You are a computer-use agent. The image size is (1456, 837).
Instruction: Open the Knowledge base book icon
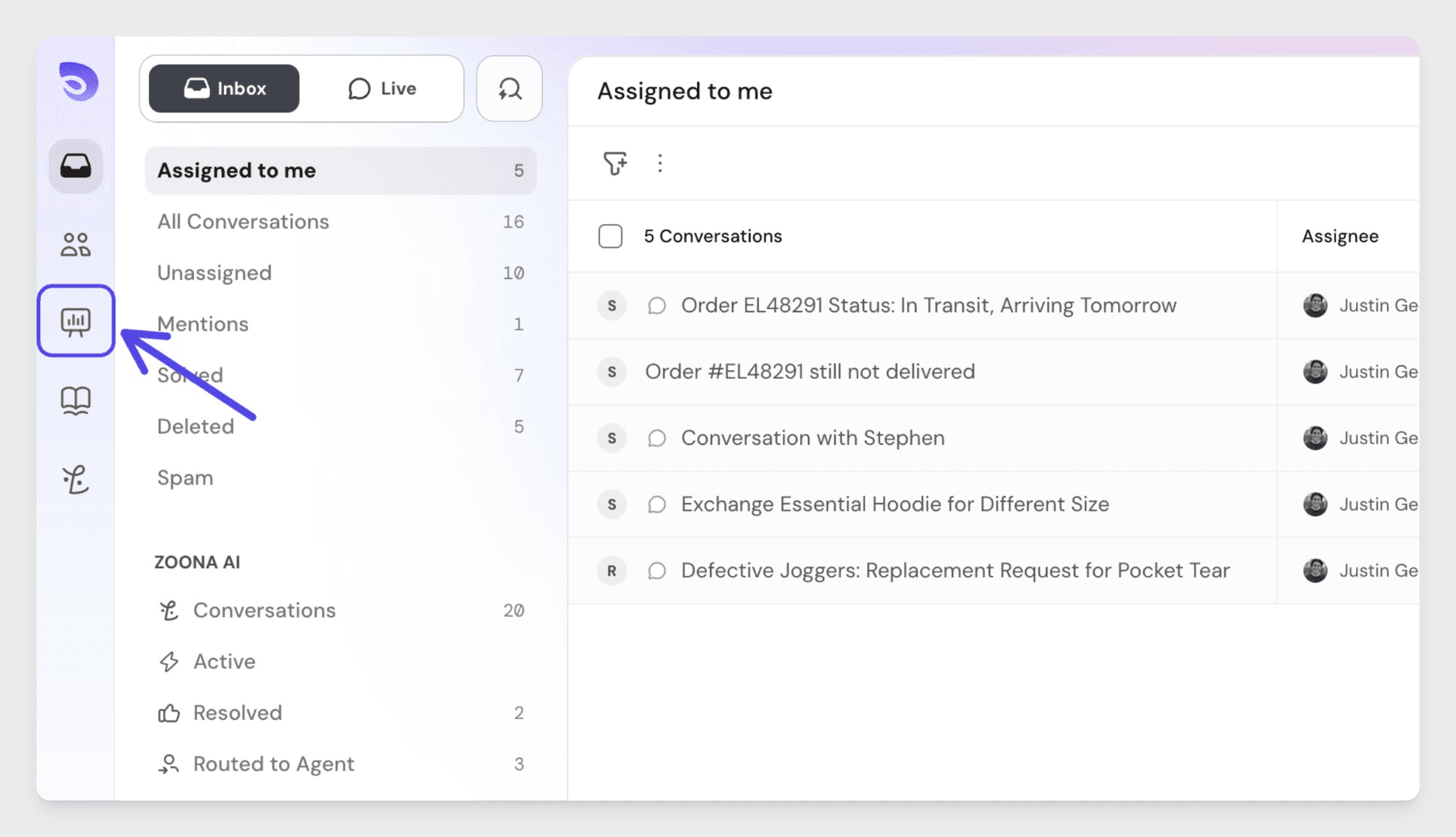pos(76,401)
